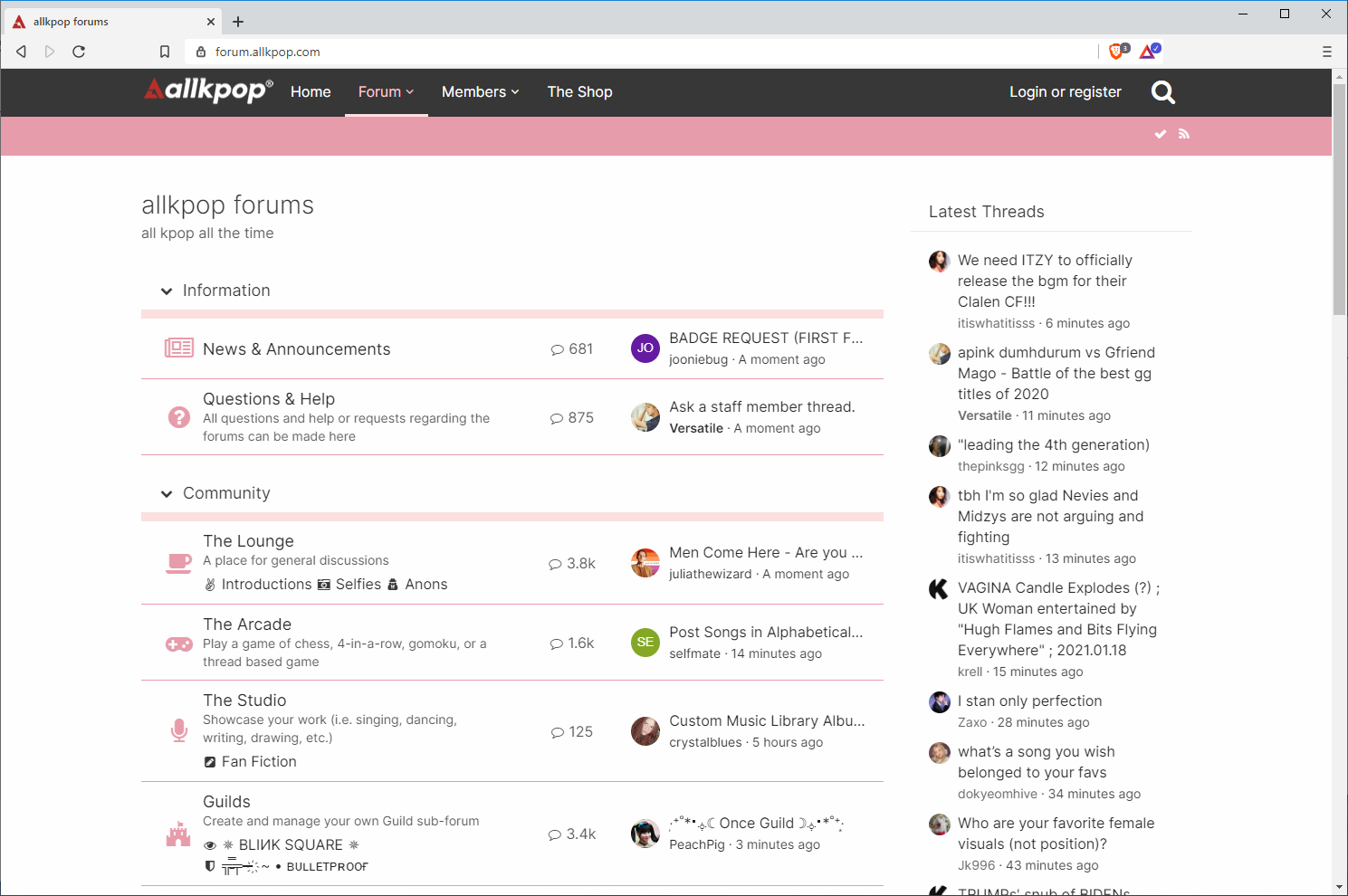Click Login or register
1348x896 pixels.
[x=1065, y=92]
